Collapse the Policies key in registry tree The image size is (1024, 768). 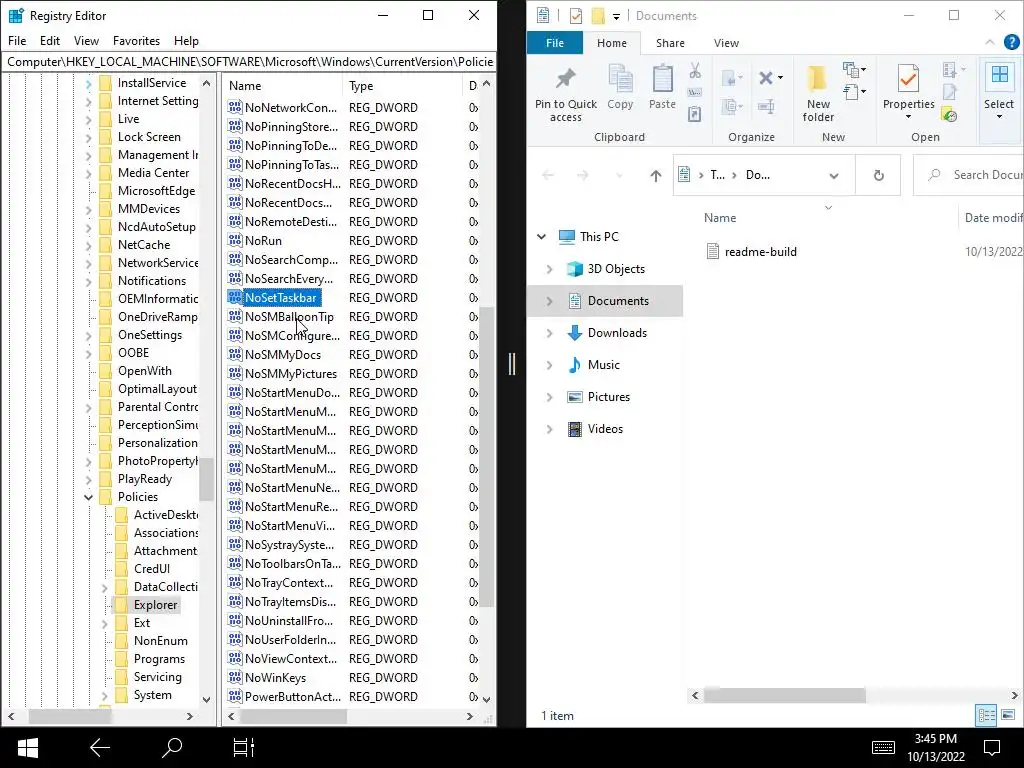click(88, 497)
